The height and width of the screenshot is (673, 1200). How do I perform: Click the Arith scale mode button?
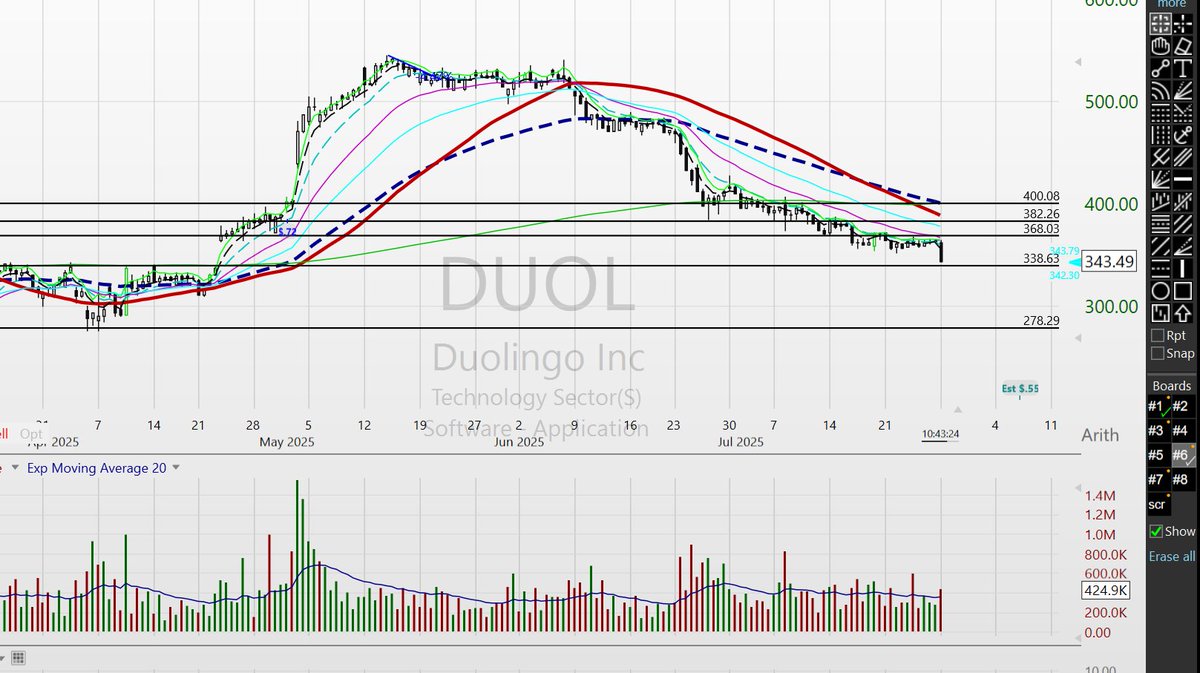1098,435
